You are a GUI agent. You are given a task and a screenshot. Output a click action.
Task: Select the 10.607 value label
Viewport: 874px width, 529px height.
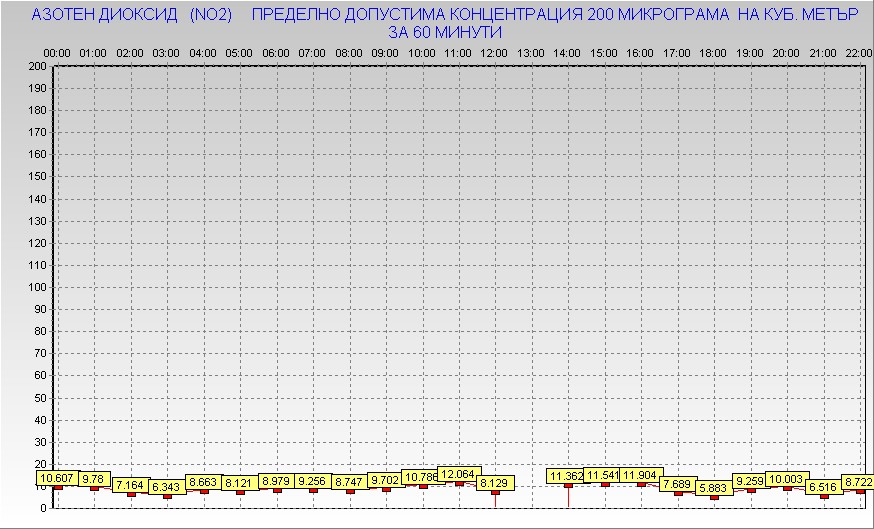(57, 478)
